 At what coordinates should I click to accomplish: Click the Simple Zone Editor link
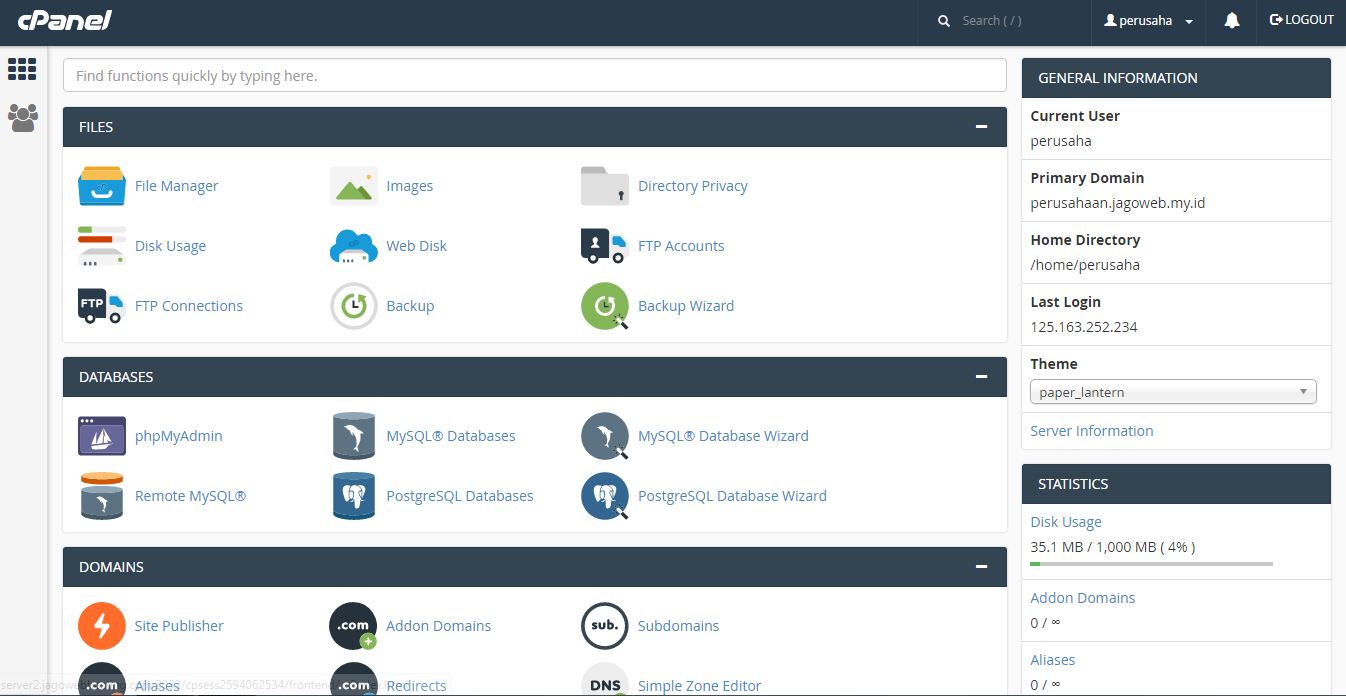[x=699, y=686]
